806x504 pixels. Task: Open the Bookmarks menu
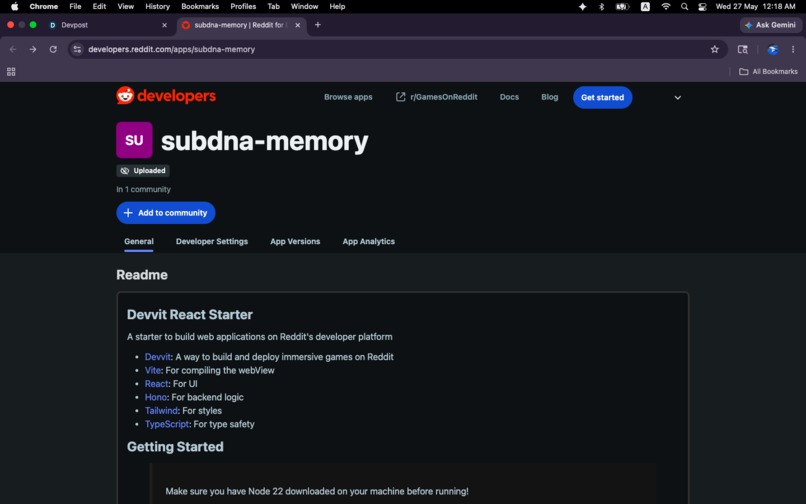click(200, 7)
